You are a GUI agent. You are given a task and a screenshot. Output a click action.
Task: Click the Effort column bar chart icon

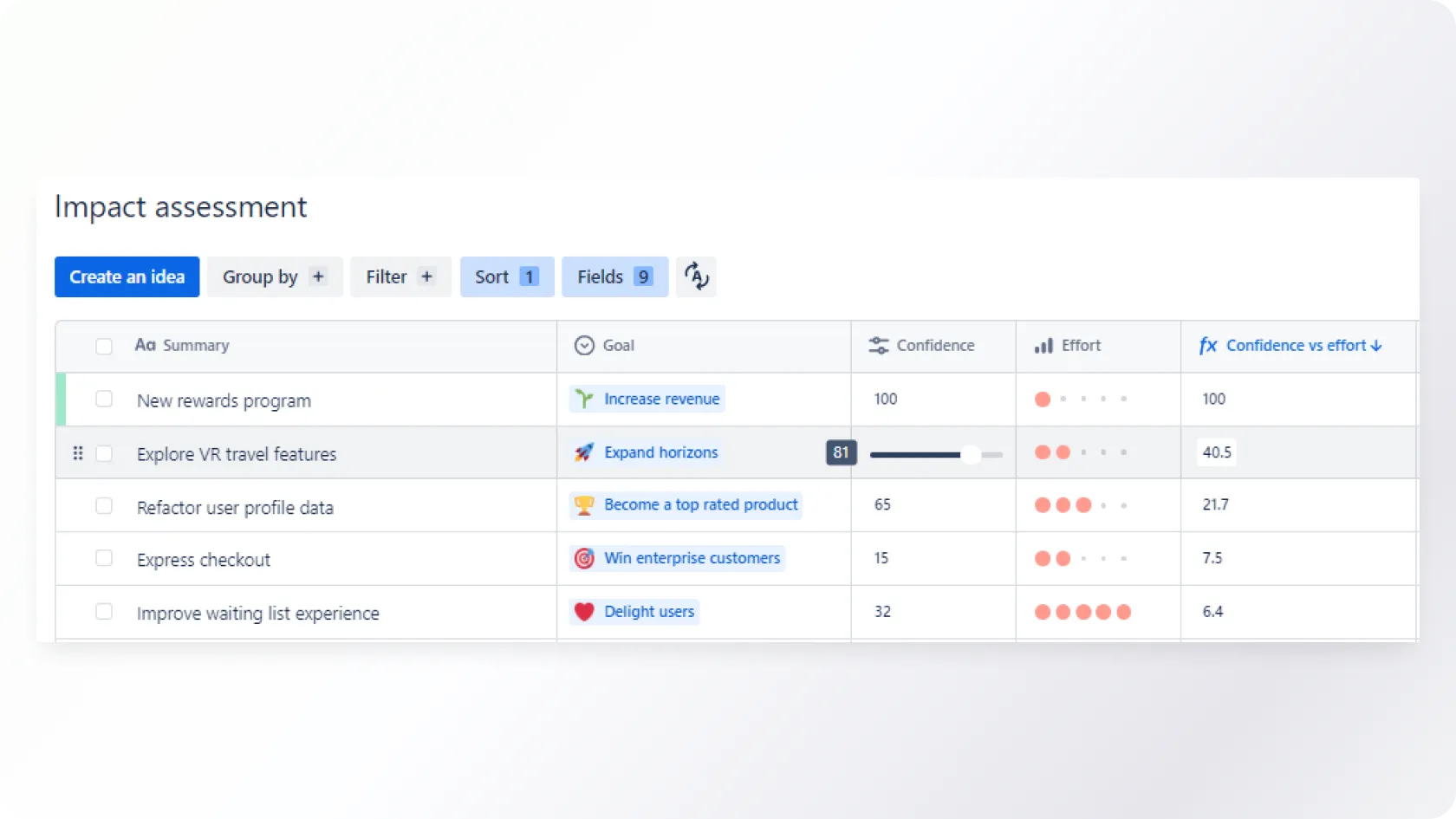point(1043,346)
